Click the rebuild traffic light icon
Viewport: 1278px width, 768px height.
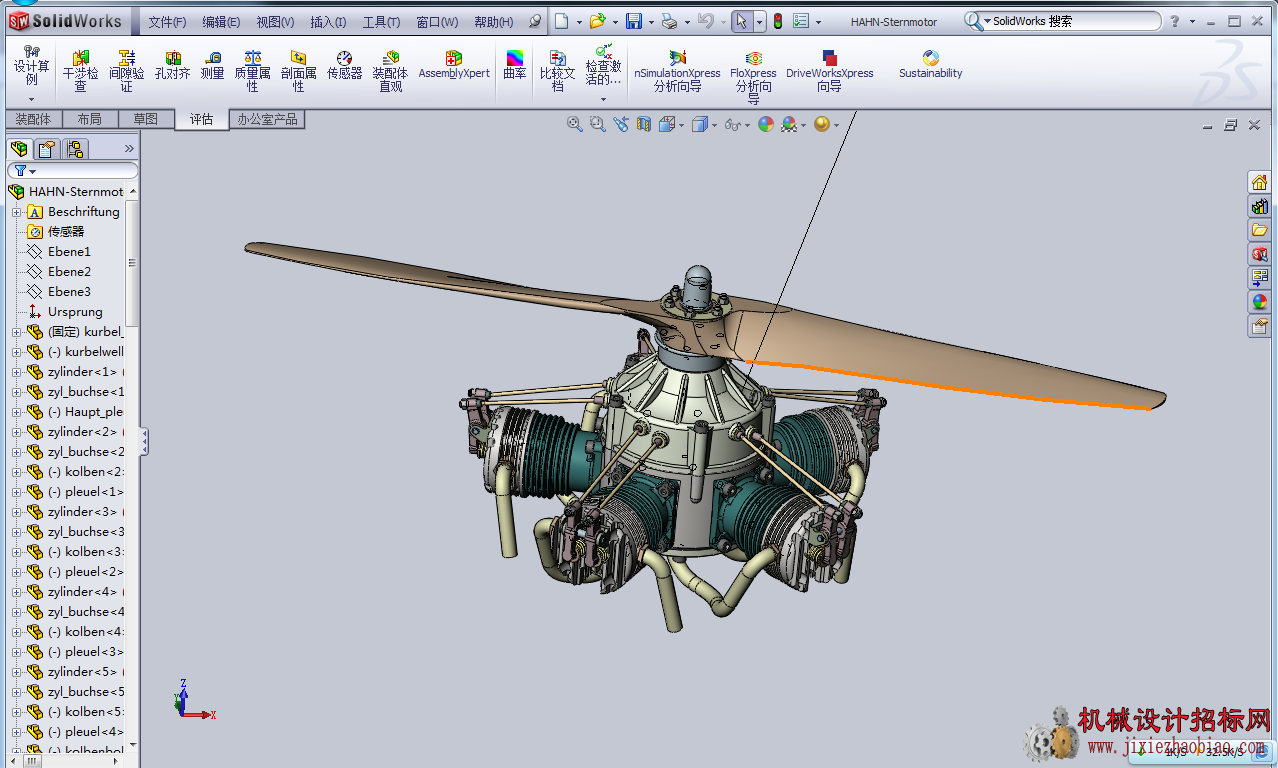[778, 21]
